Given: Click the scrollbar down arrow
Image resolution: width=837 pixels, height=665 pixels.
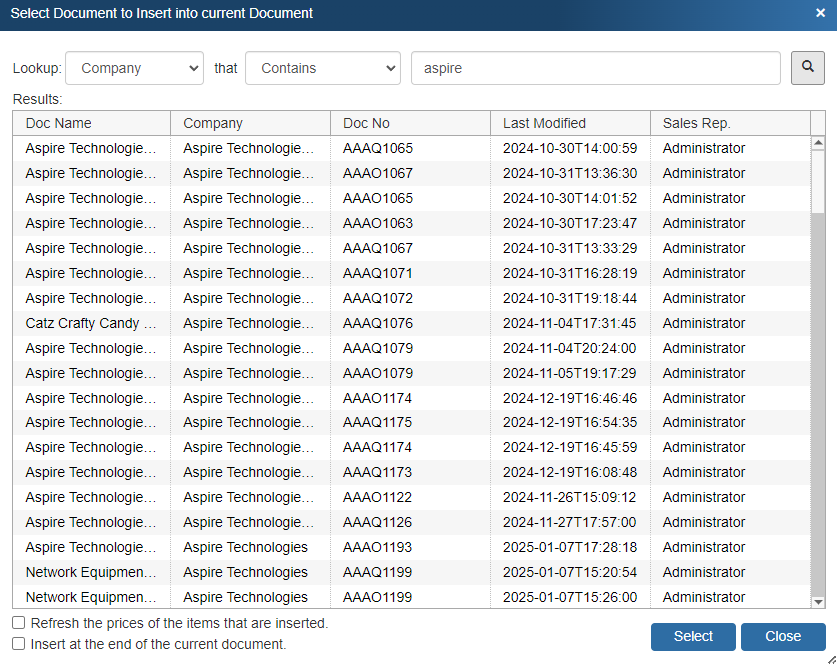Looking at the screenshot, I should tap(818, 601).
